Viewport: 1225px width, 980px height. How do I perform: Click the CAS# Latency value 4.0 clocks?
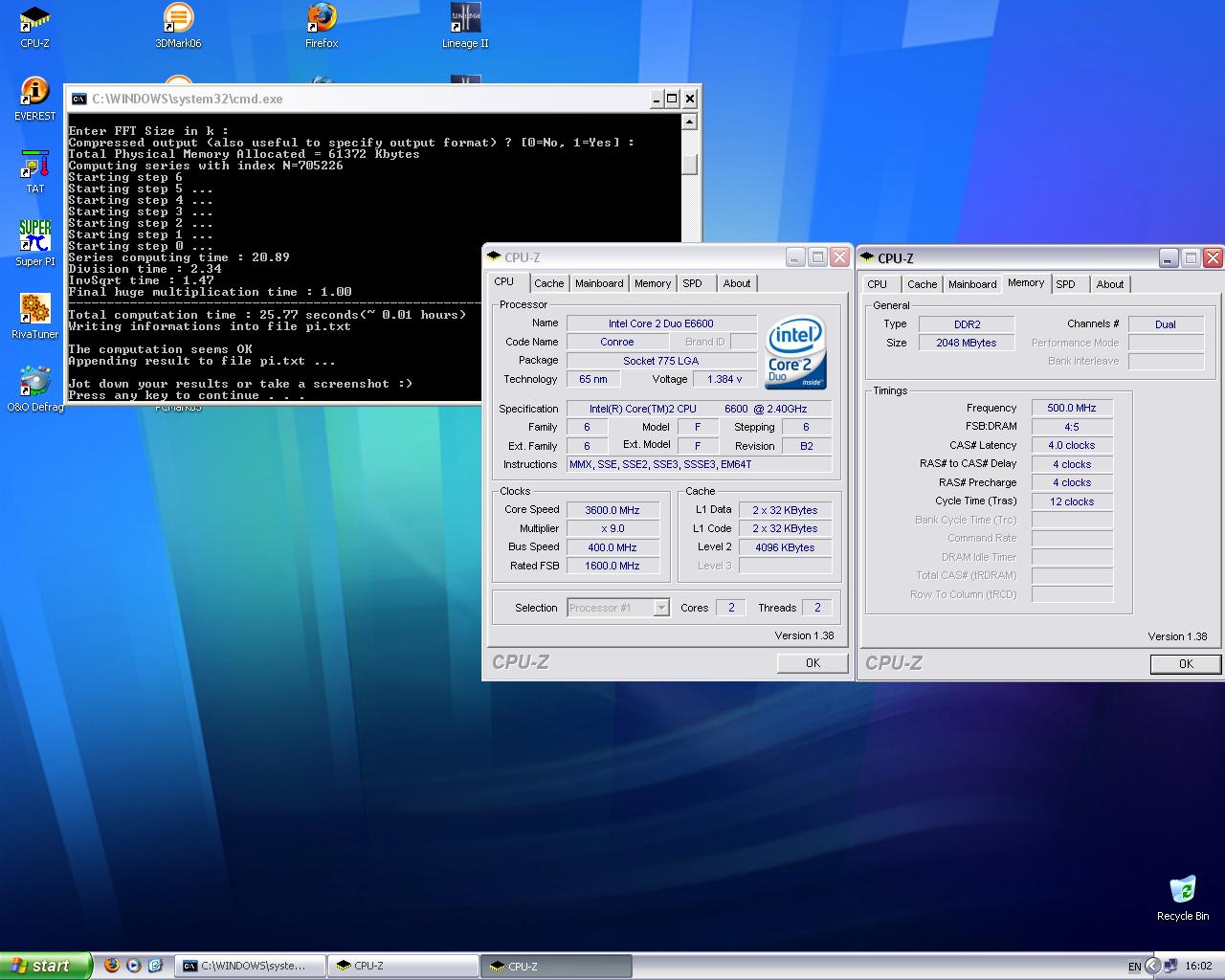point(1072,445)
